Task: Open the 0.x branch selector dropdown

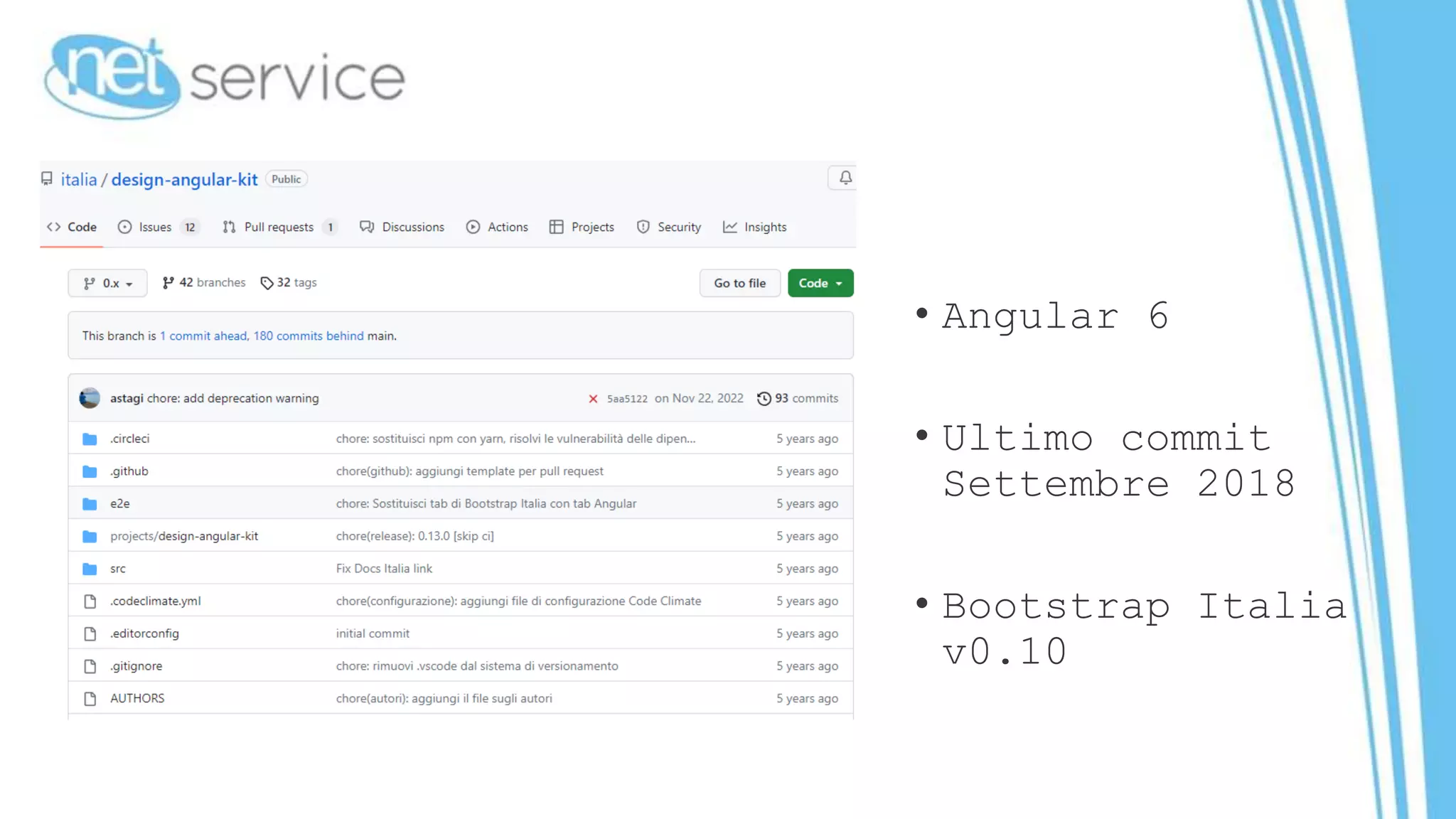Action: coord(107,283)
